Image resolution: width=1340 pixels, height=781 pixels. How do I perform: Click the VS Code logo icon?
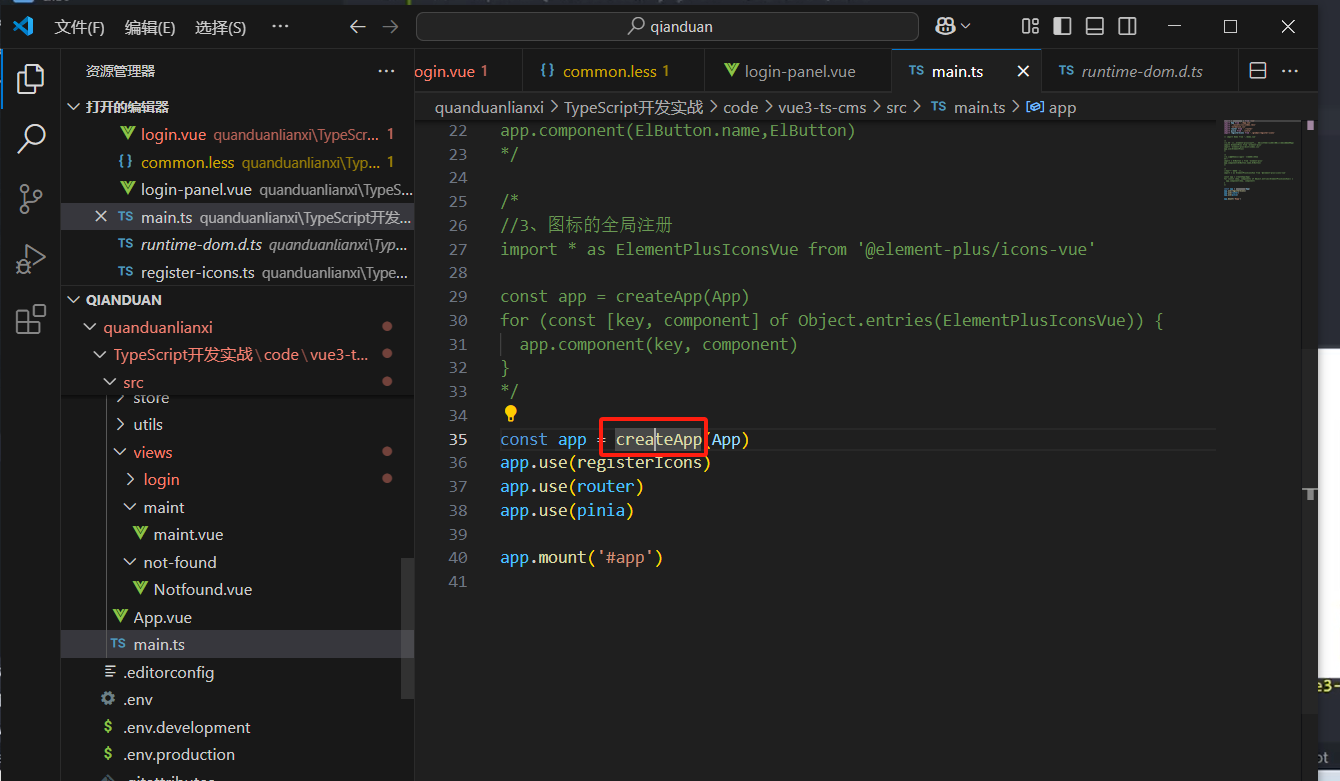click(x=23, y=26)
